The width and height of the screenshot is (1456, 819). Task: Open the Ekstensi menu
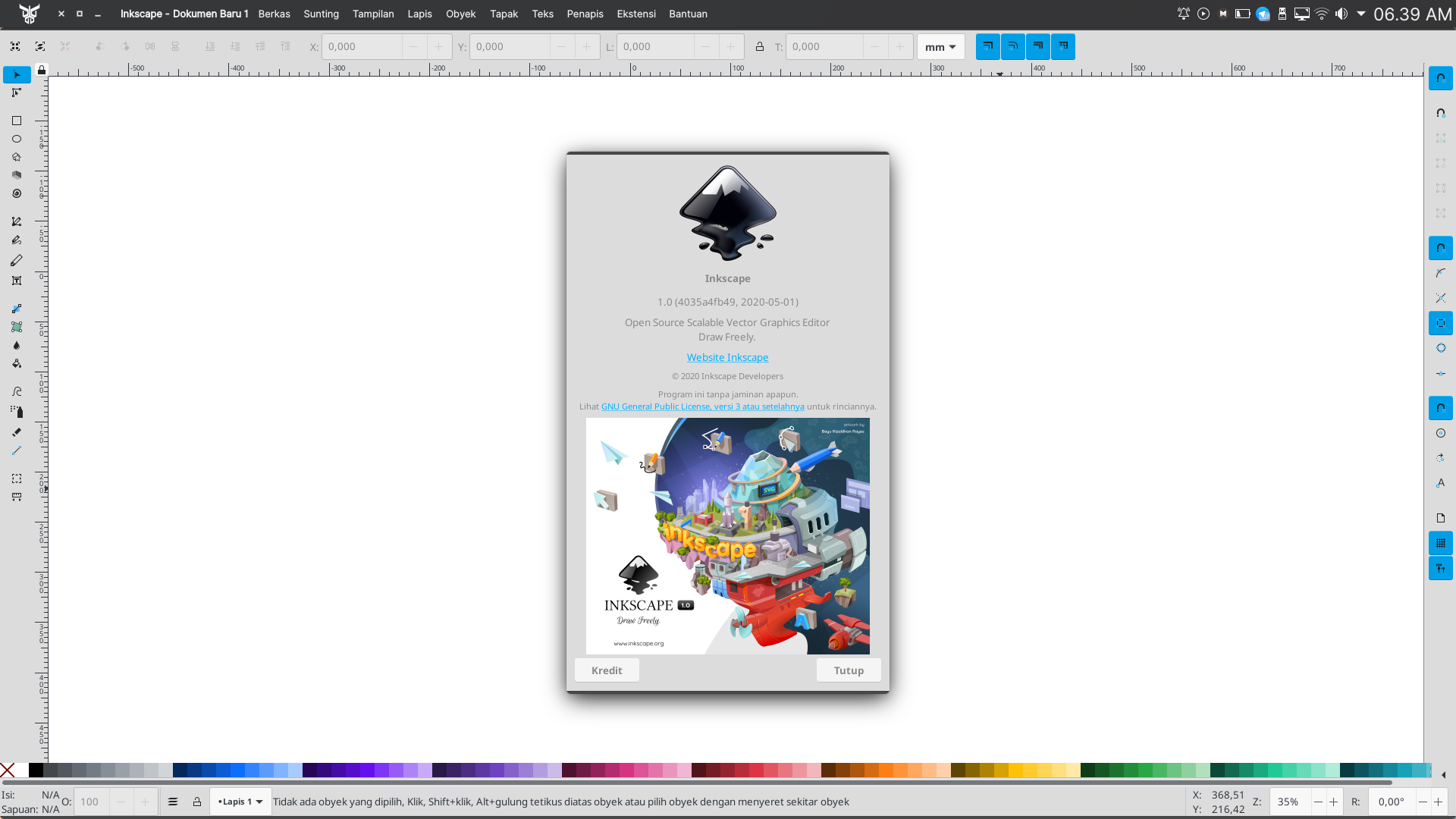point(636,14)
